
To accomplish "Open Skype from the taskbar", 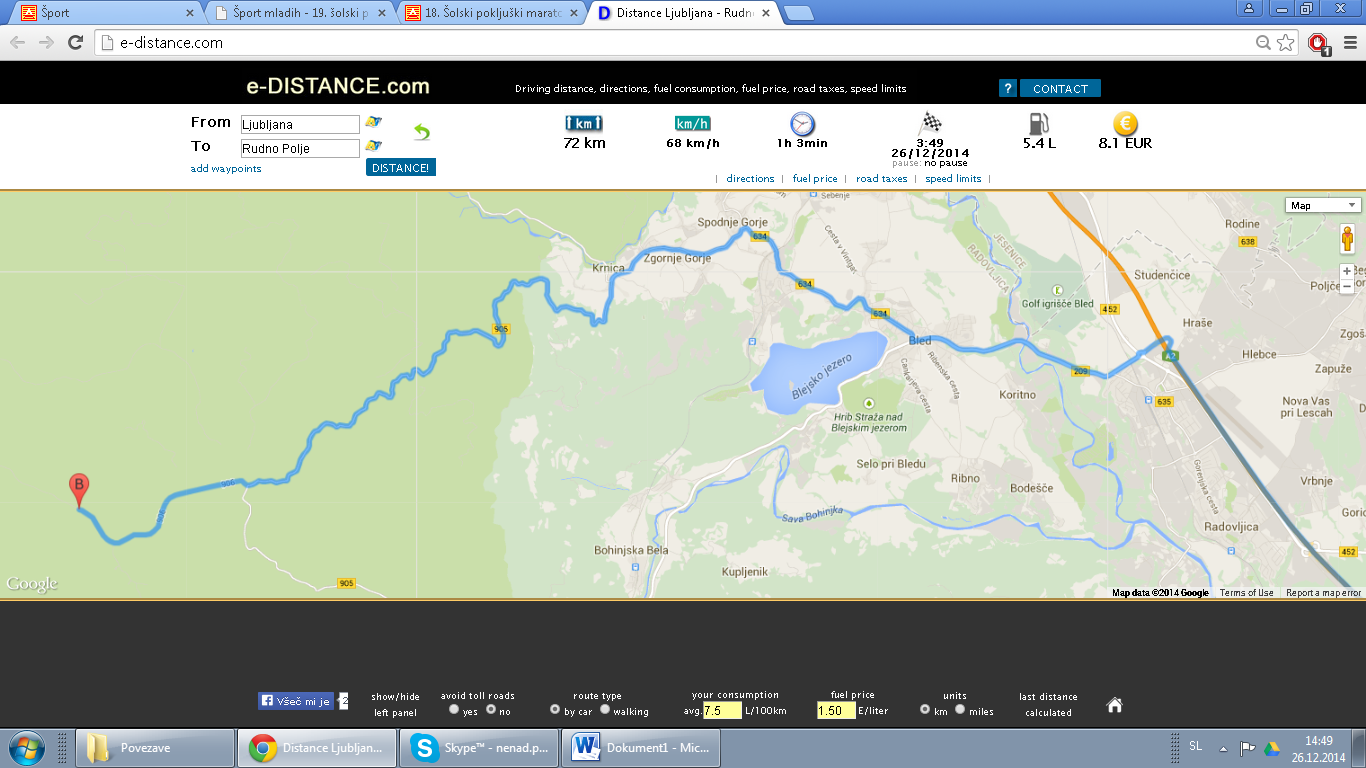I will [x=479, y=747].
